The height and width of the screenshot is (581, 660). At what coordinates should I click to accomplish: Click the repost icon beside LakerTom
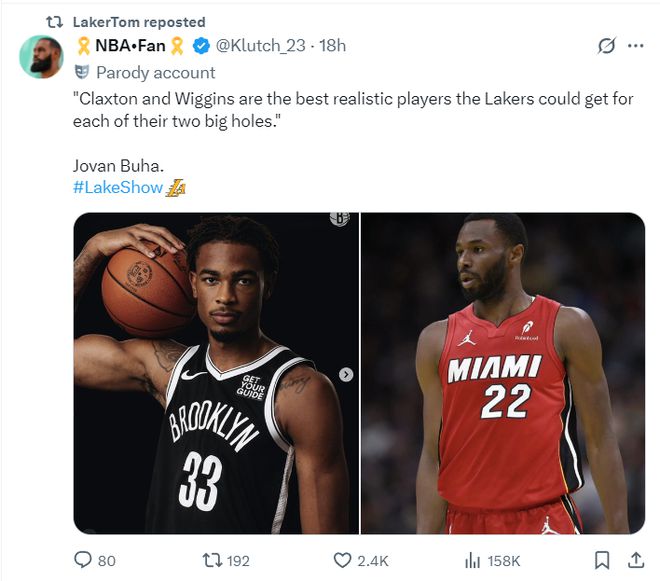click(55, 21)
